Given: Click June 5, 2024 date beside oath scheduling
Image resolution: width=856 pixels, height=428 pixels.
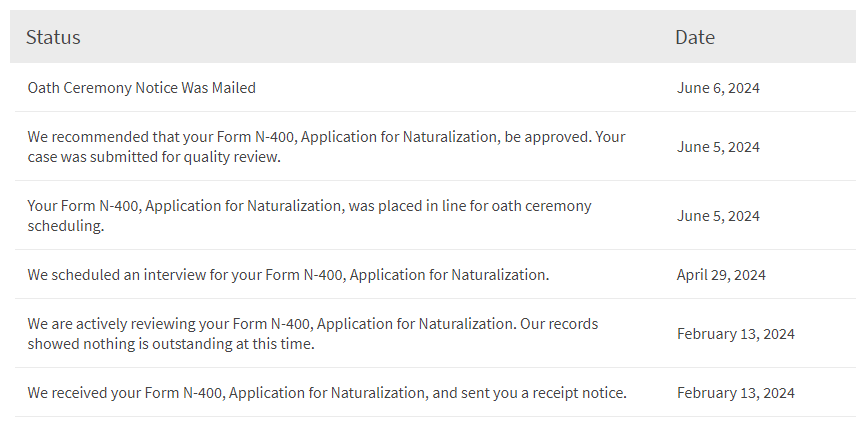Looking at the screenshot, I should pos(718,216).
